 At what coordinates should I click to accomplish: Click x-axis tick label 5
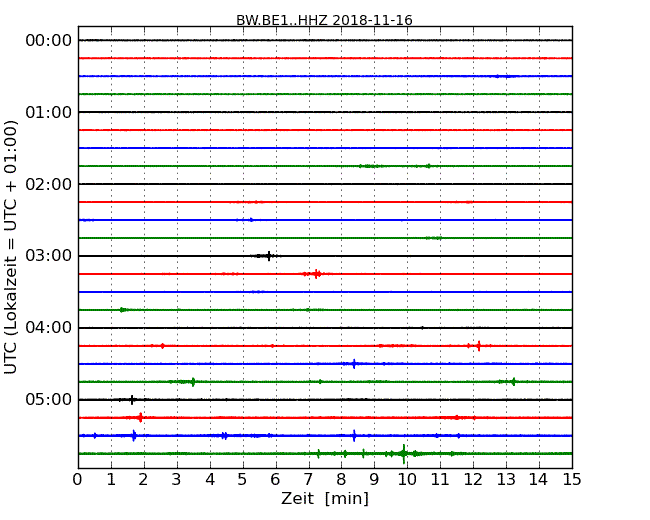pos(243,480)
